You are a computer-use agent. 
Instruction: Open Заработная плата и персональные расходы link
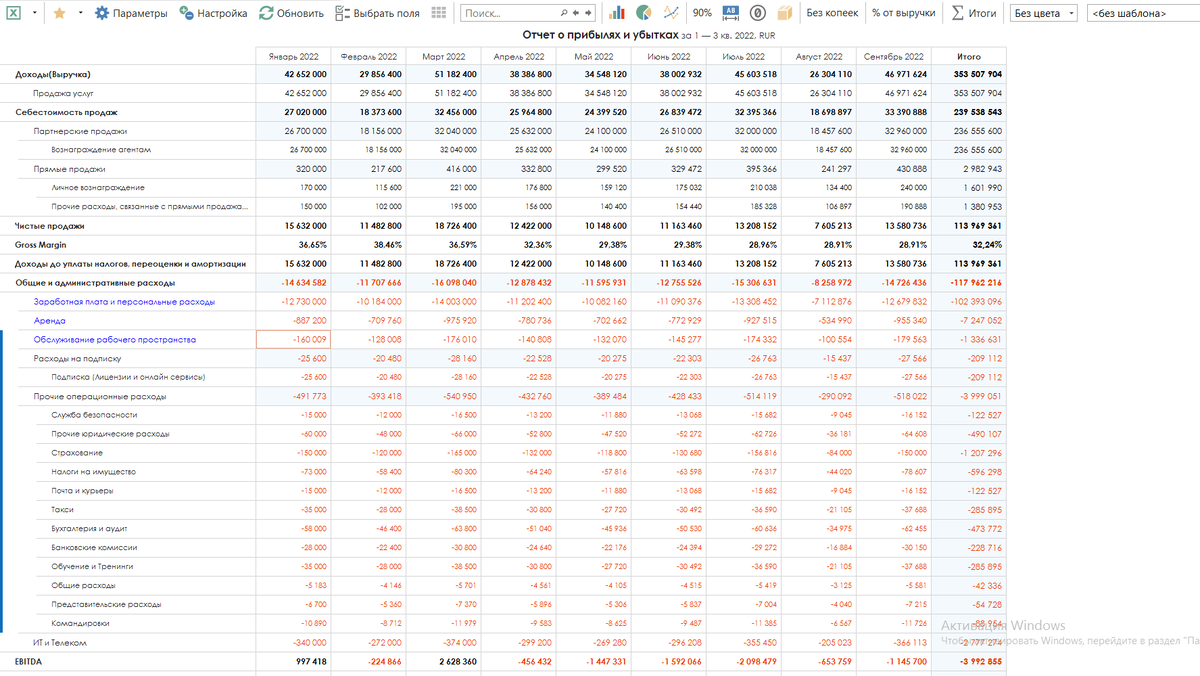point(124,302)
